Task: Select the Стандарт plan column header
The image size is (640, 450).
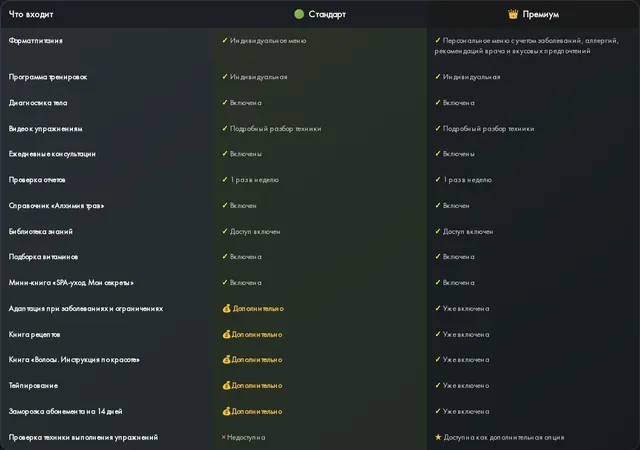Action: click(x=320, y=14)
